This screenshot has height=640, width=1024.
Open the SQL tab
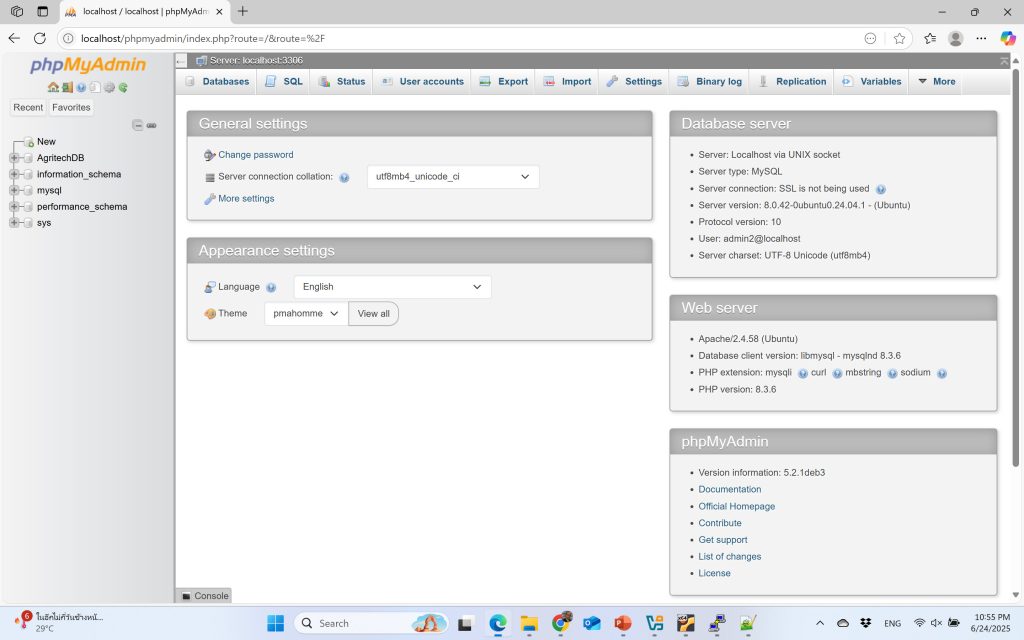click(x=284, y=82)
